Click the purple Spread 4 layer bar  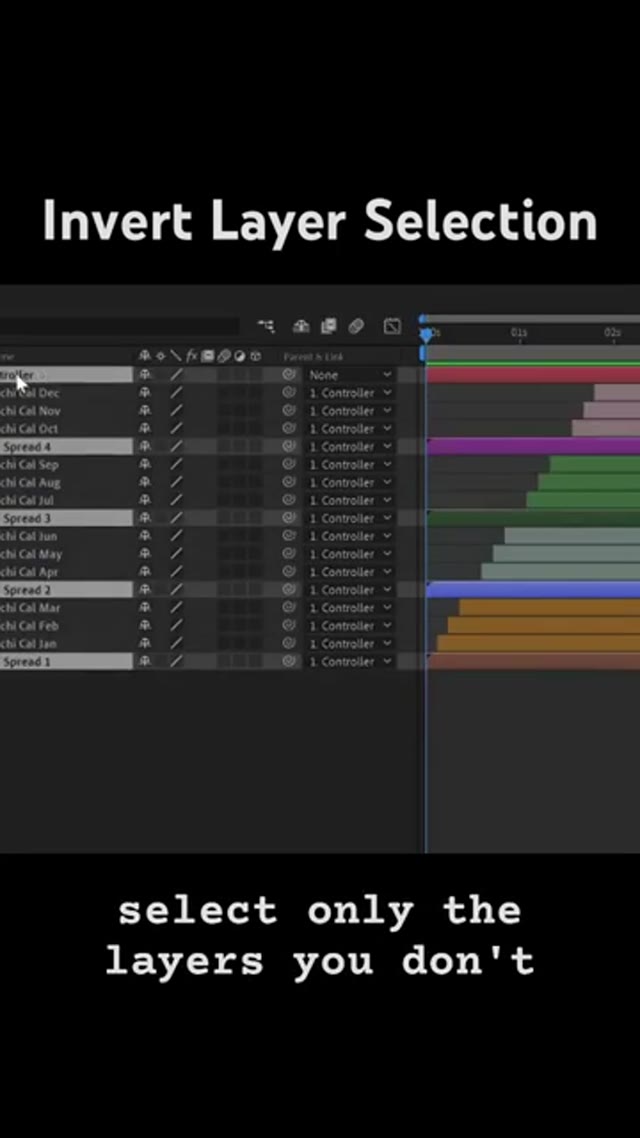(x=532, y=447)
